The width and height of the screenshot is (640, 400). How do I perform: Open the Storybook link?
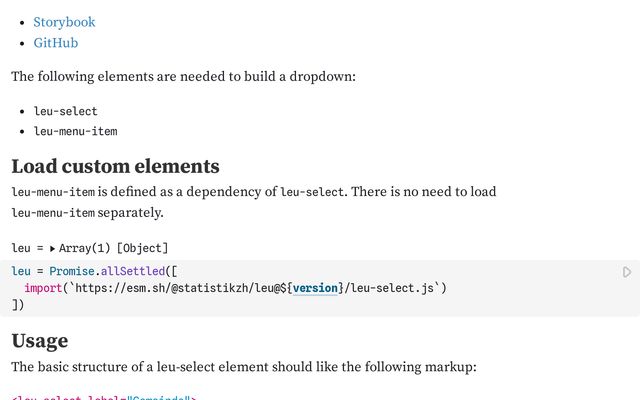pyautogui.click(x=64, y=22)
